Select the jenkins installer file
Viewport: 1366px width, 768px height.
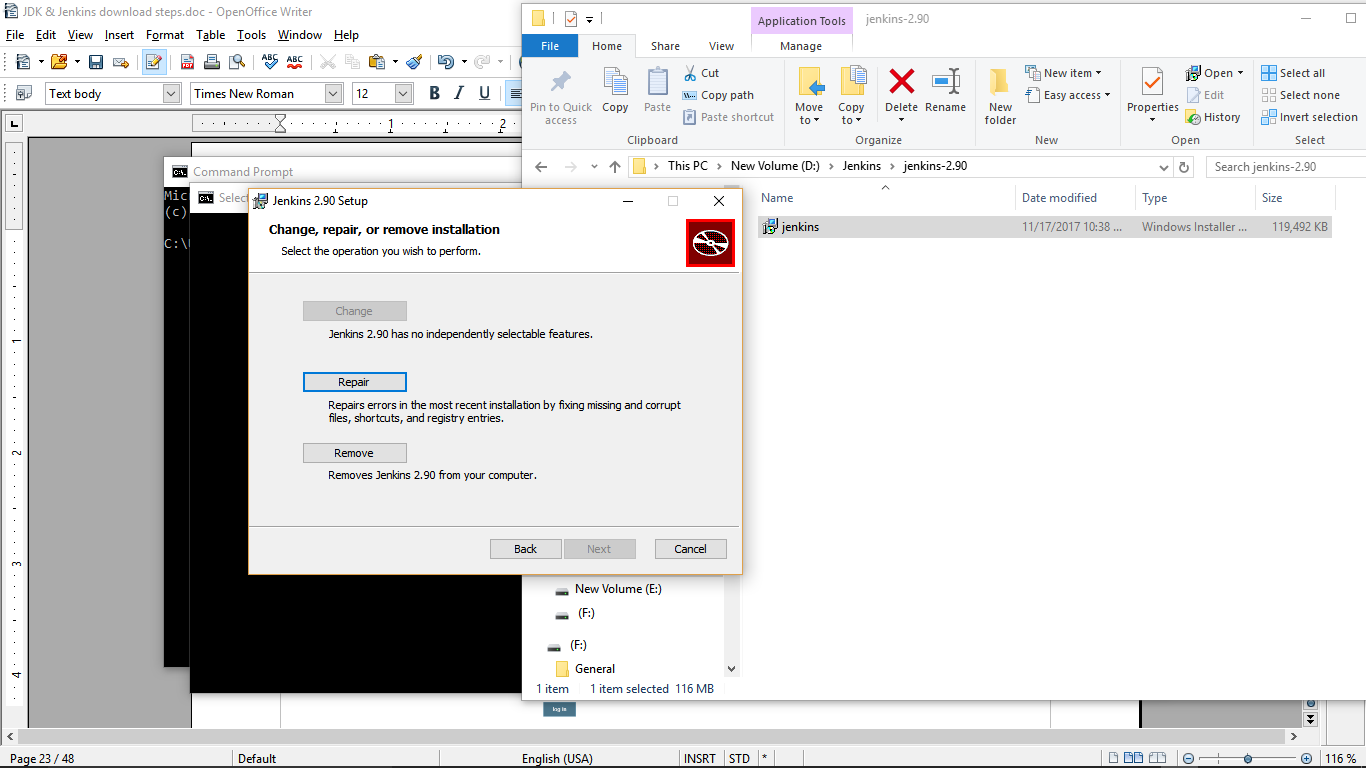coord(796,227)
